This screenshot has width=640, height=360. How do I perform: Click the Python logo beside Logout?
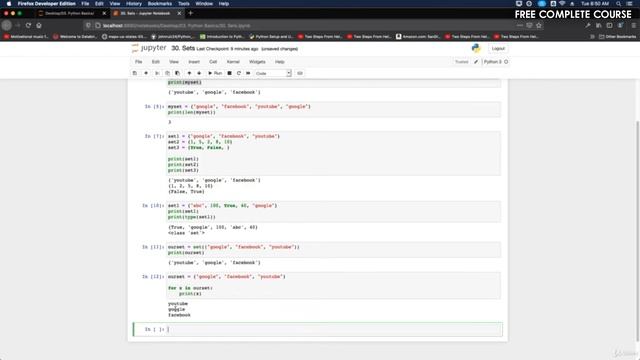(x=476, y=48)
